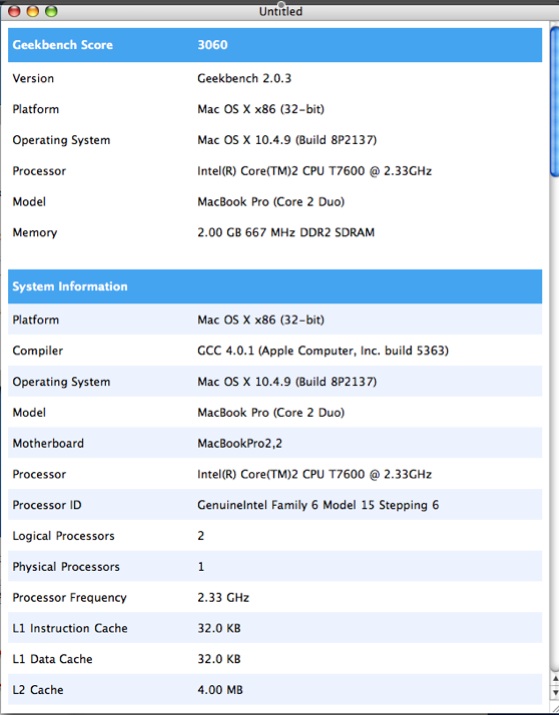Select the "Motherboard" row label

[48, 443]
